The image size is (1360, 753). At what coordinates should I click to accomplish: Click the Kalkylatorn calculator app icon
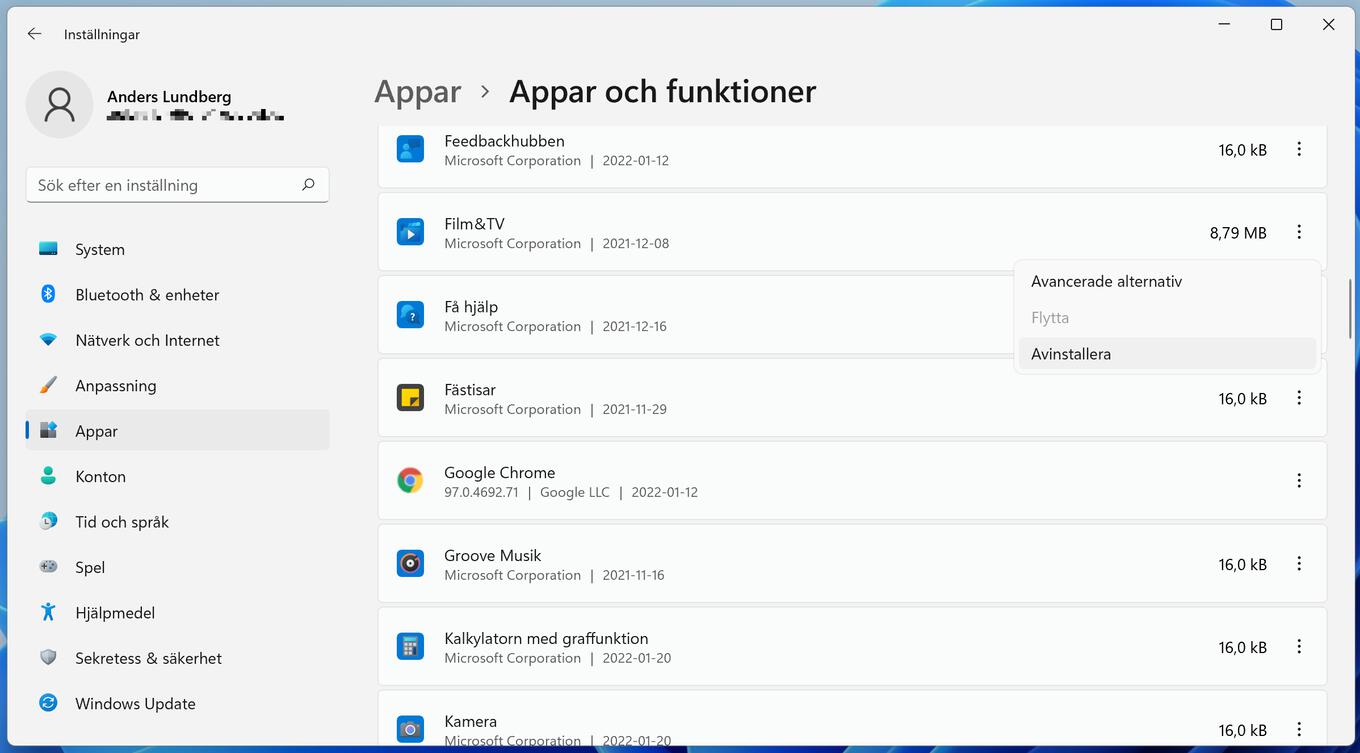[410, 647]
